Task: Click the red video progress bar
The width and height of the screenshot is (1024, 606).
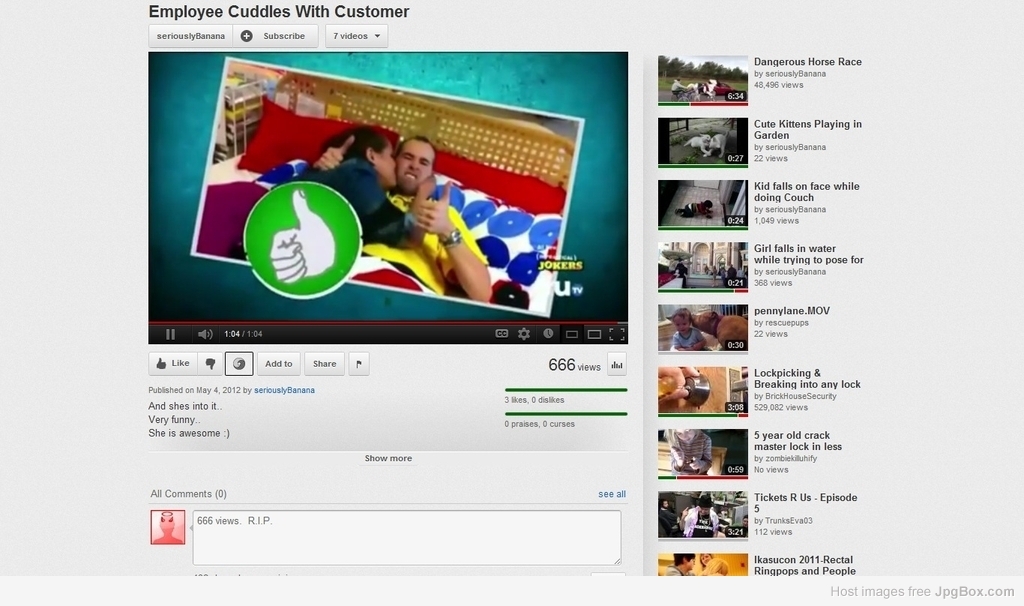Action: click(x=388, y=323)
